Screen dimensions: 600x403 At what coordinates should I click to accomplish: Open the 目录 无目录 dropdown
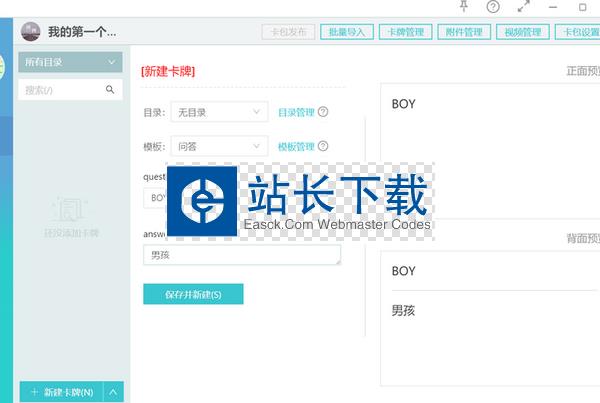pos(219,112)
